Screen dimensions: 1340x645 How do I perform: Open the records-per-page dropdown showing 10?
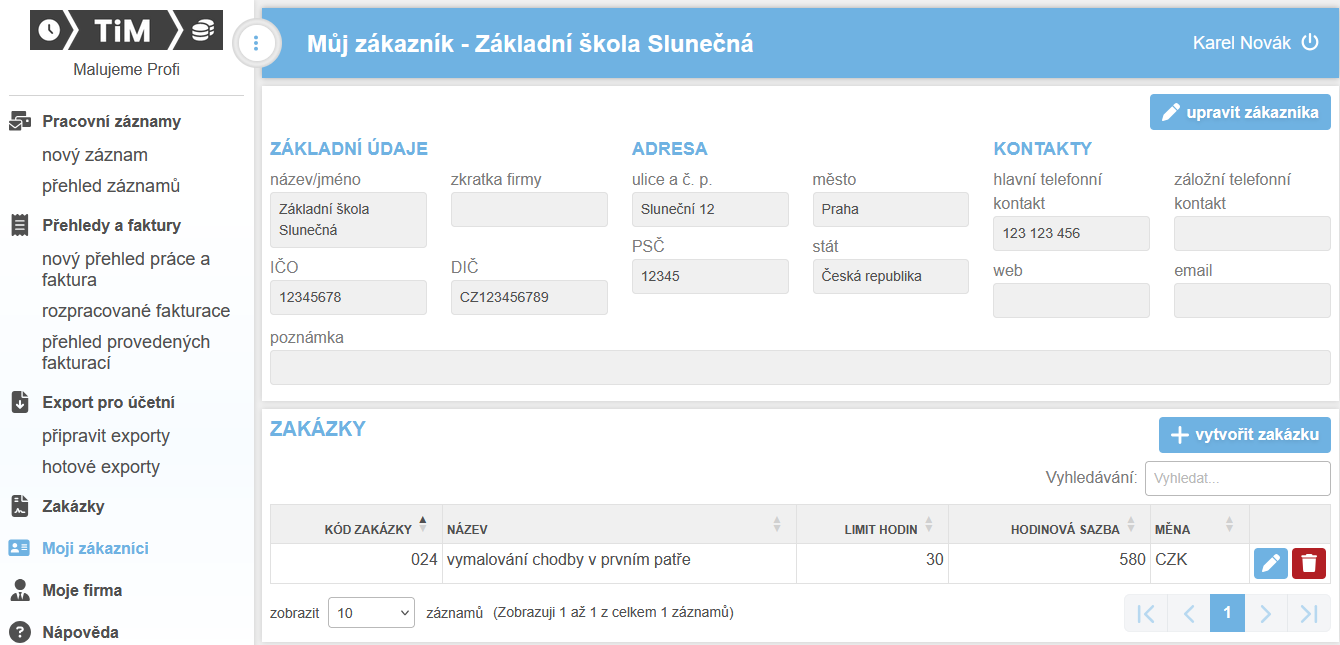[x=371, y=613]
